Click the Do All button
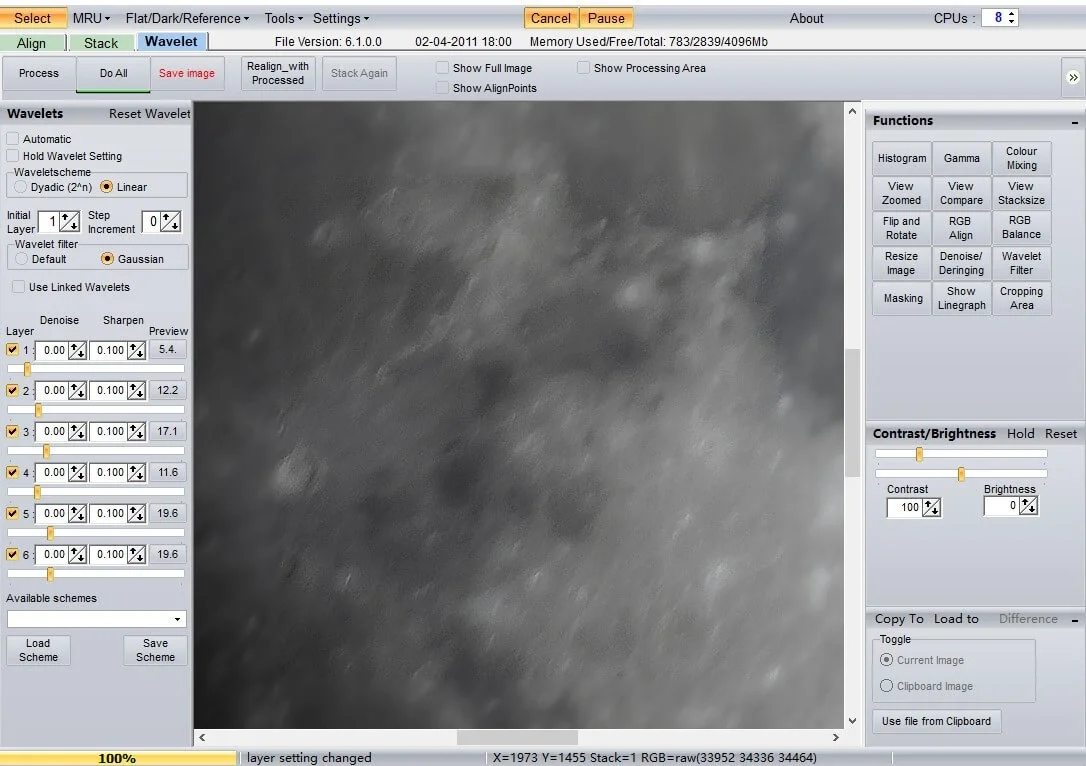The width and height of the screenshot is (1086, 766). (114, 73)
